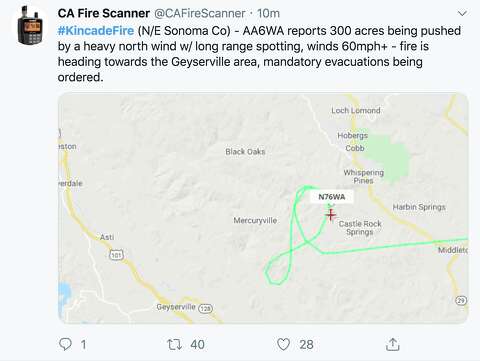Click the Highway 101 shield marker
Image resolution: width=480 pixels, height=361 pixels.
(x=116, y=255)
